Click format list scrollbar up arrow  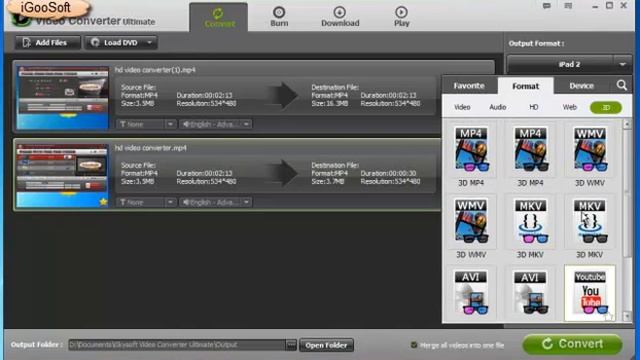coord(627,124)
